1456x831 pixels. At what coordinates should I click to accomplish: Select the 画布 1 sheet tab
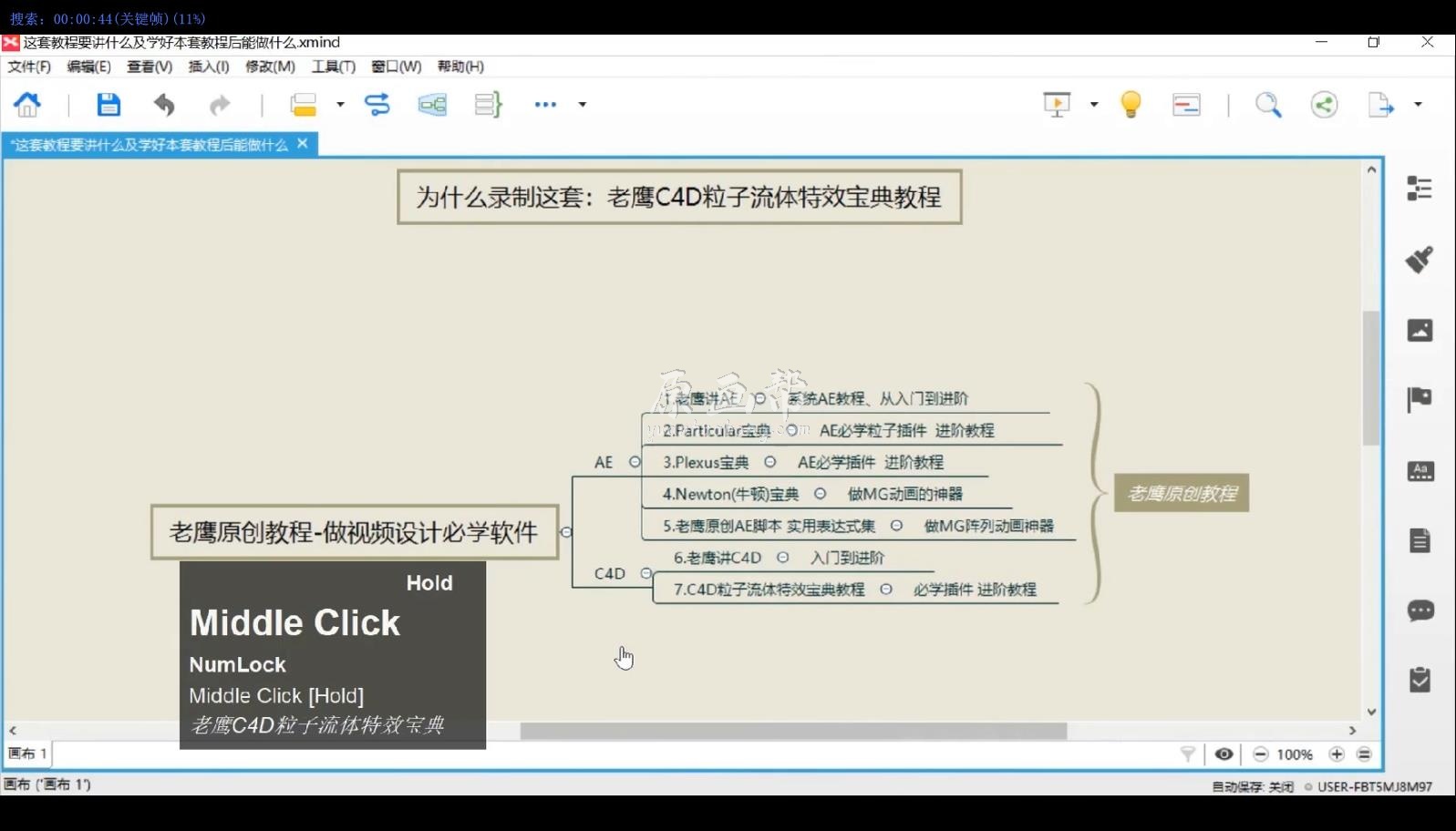click(x=27, y=754)
